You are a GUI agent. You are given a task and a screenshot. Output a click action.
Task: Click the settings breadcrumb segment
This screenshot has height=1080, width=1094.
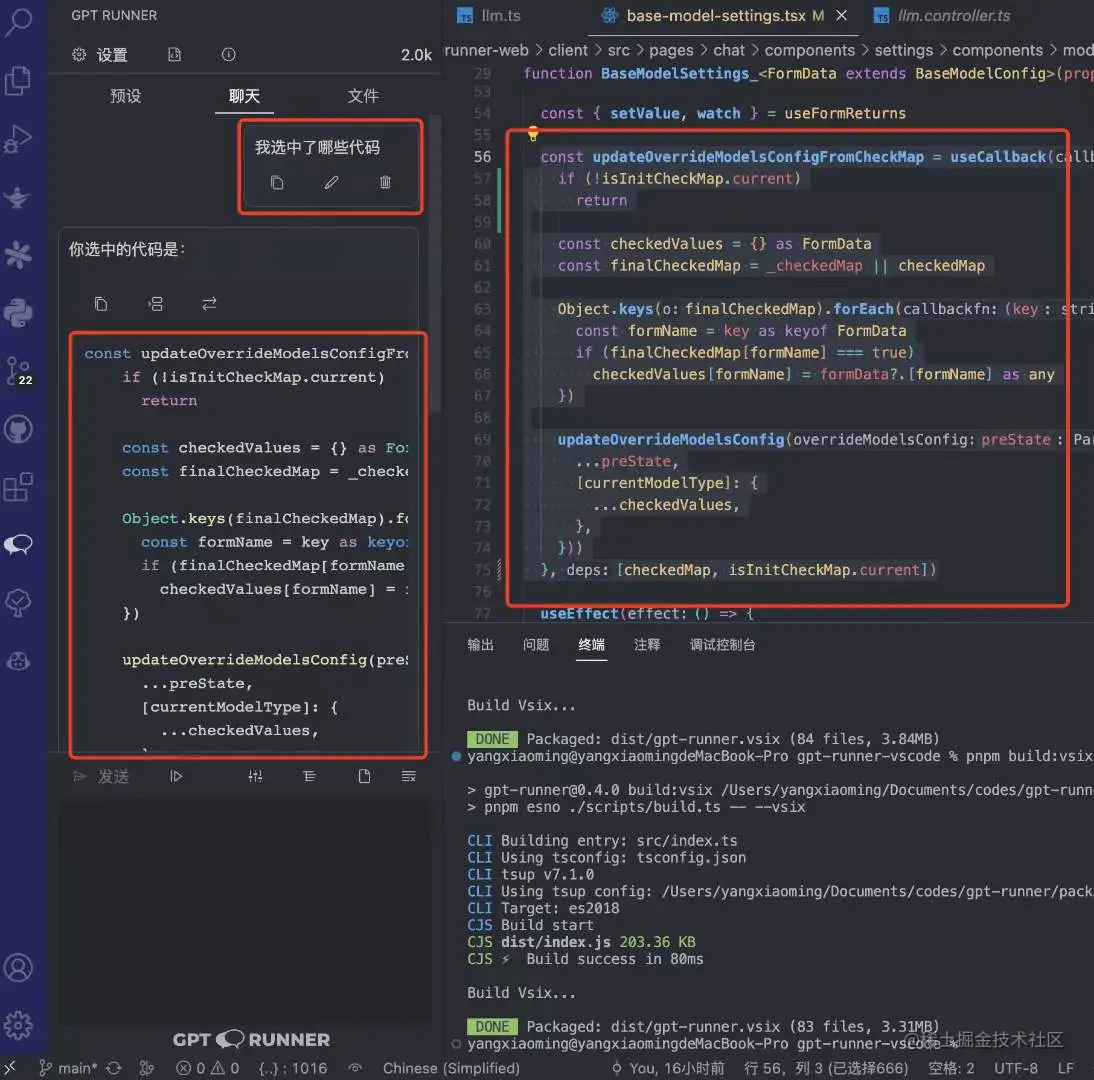click(x=904, y=50)
